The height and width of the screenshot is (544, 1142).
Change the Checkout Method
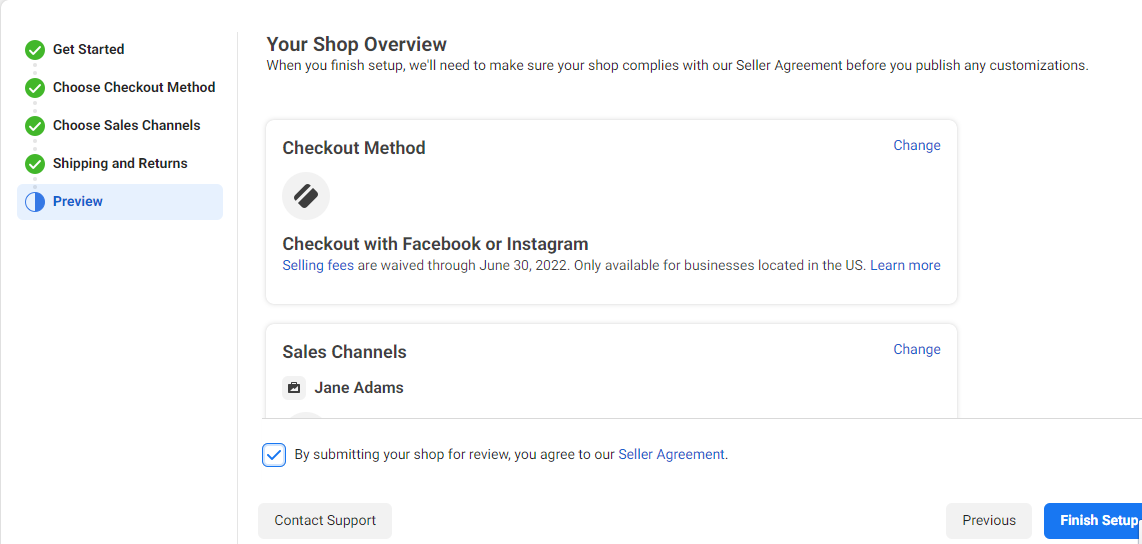[917, 145]
